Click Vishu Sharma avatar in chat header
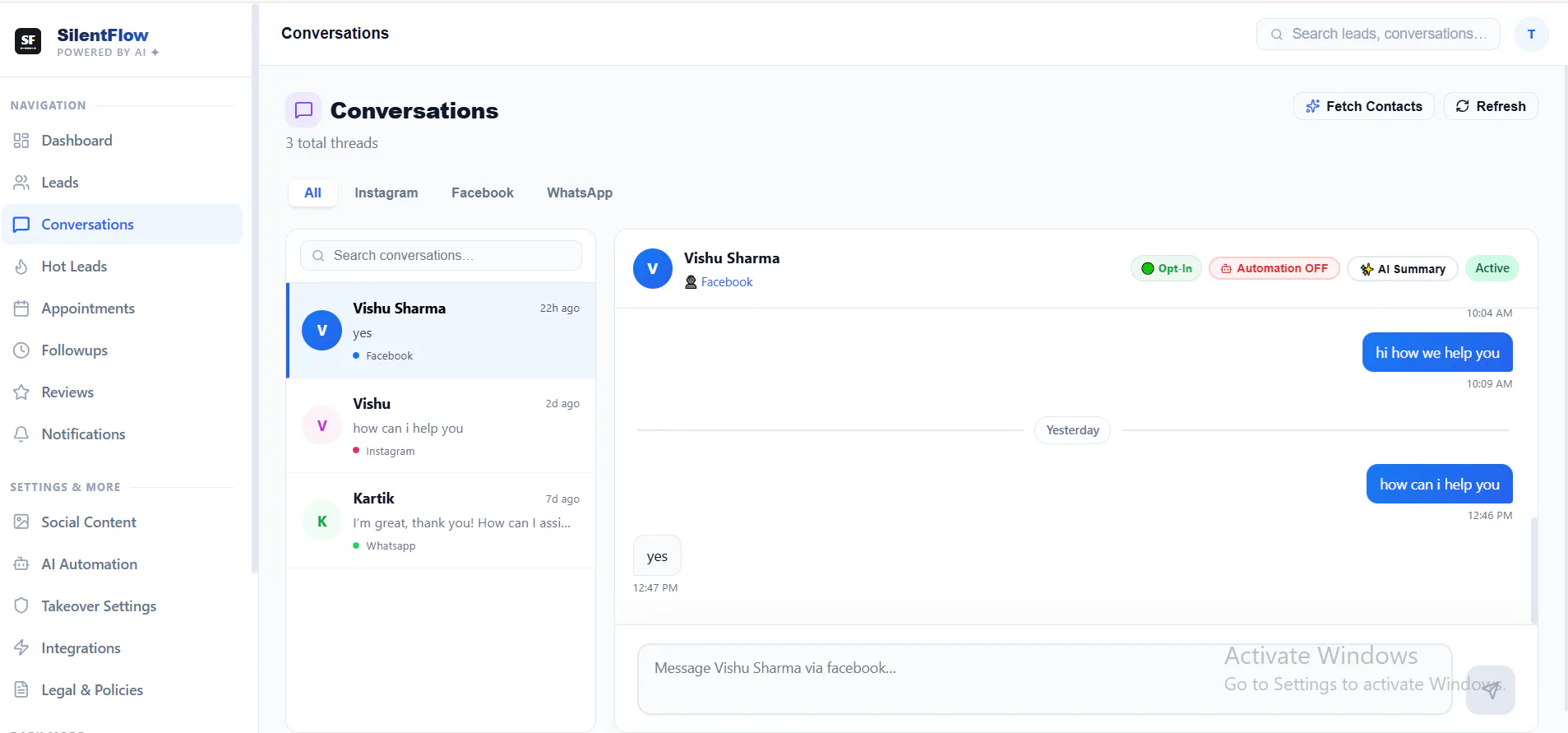 pos(653,269)
